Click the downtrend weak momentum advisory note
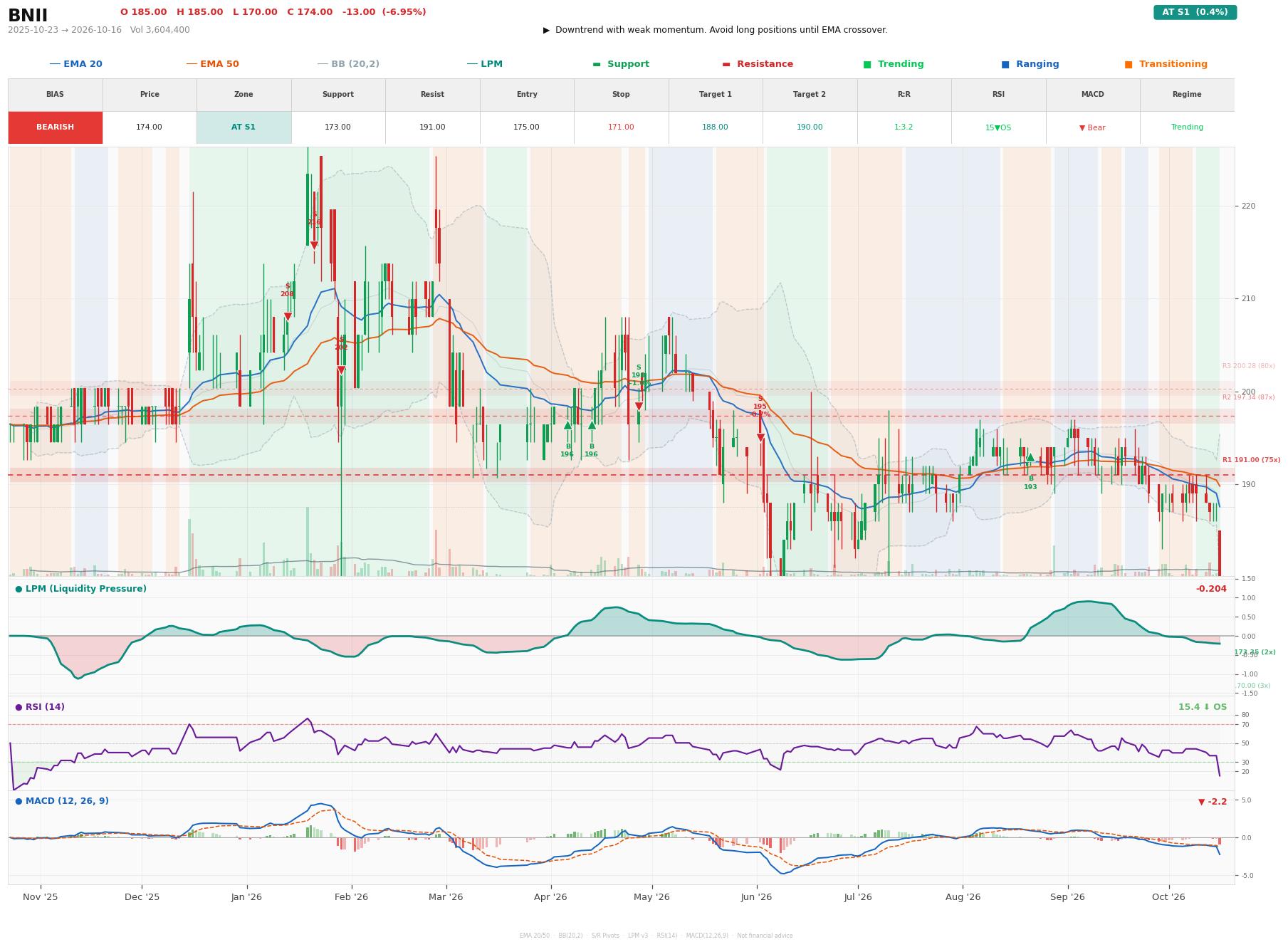Image resolution: width=1288 pixels, height=947 pixels. [x=715, y=30]
